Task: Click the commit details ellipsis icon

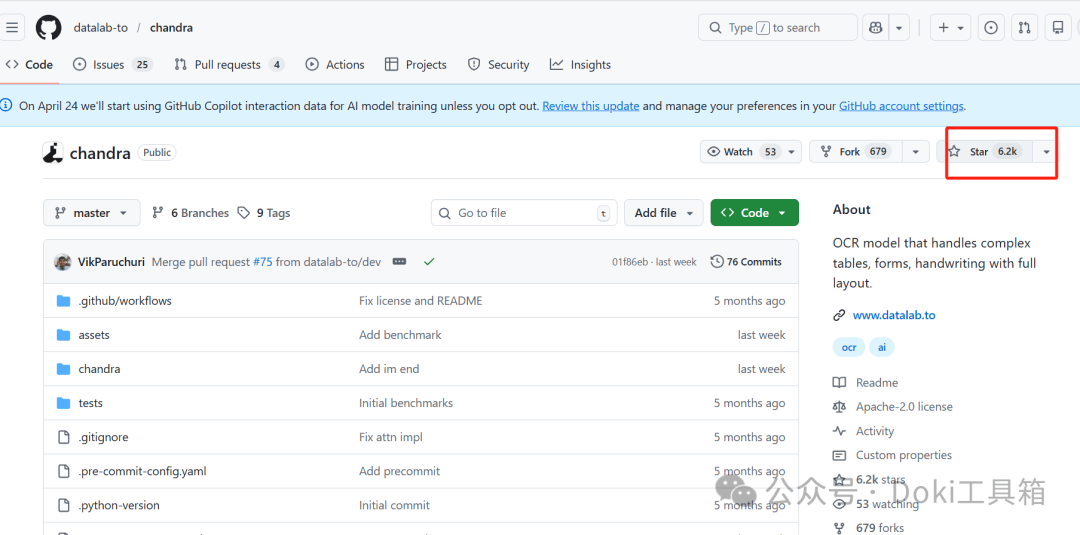Action: [x=400, y=262]
